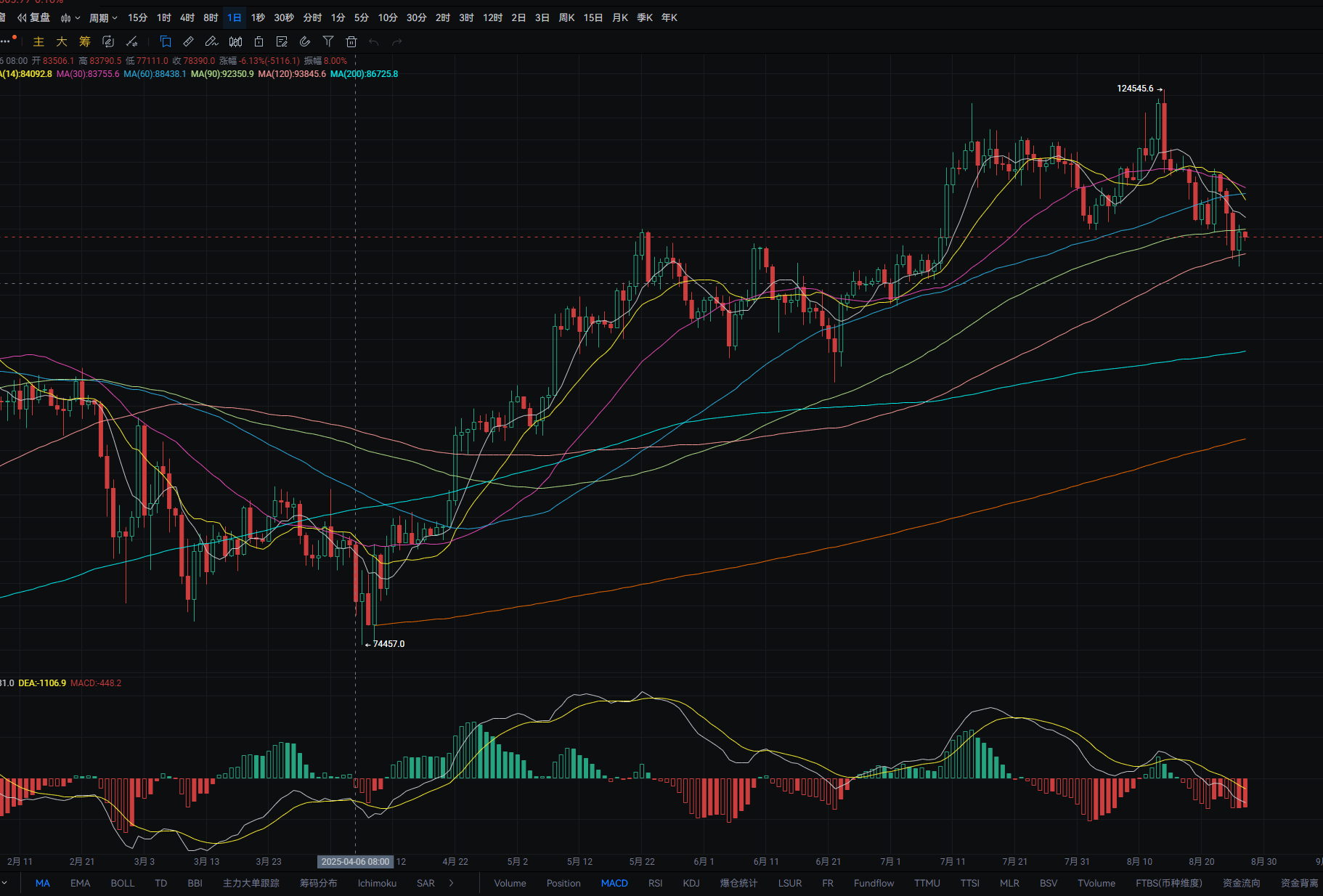The width and height of the screenshot is (1323, 896).
Task: Open the filter funnel icon
Action: pyautogui.click(x=328, y=41)
